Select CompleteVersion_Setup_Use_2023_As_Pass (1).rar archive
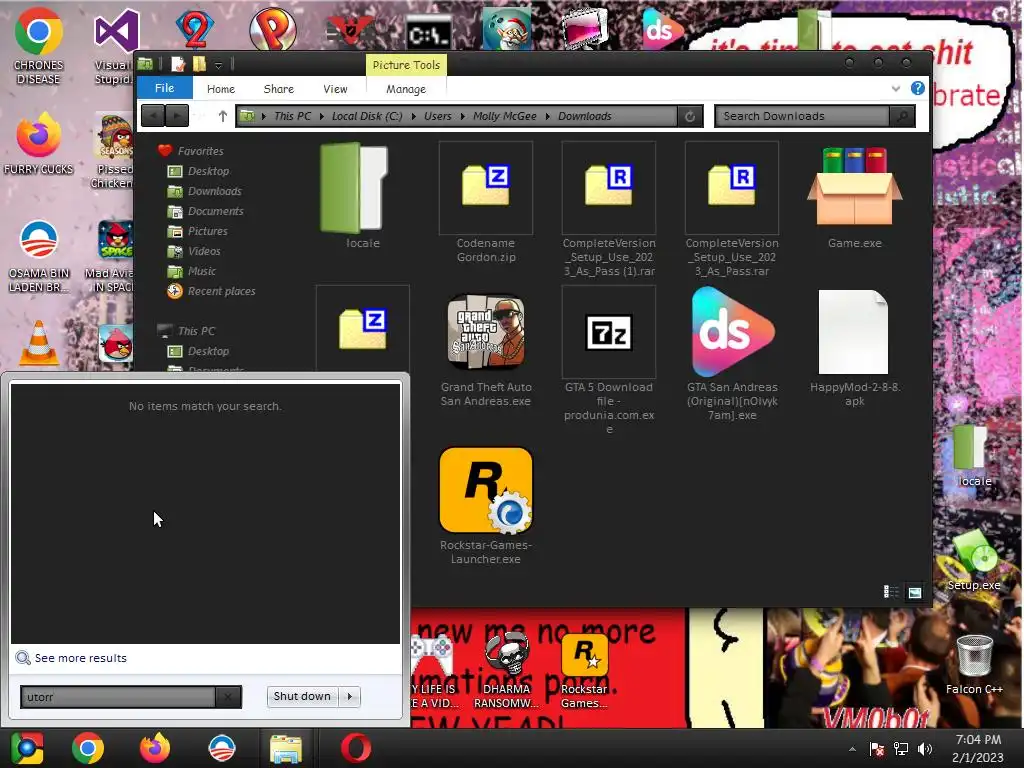This screenshot has height=768, width=1024. (x=609, y=187)
